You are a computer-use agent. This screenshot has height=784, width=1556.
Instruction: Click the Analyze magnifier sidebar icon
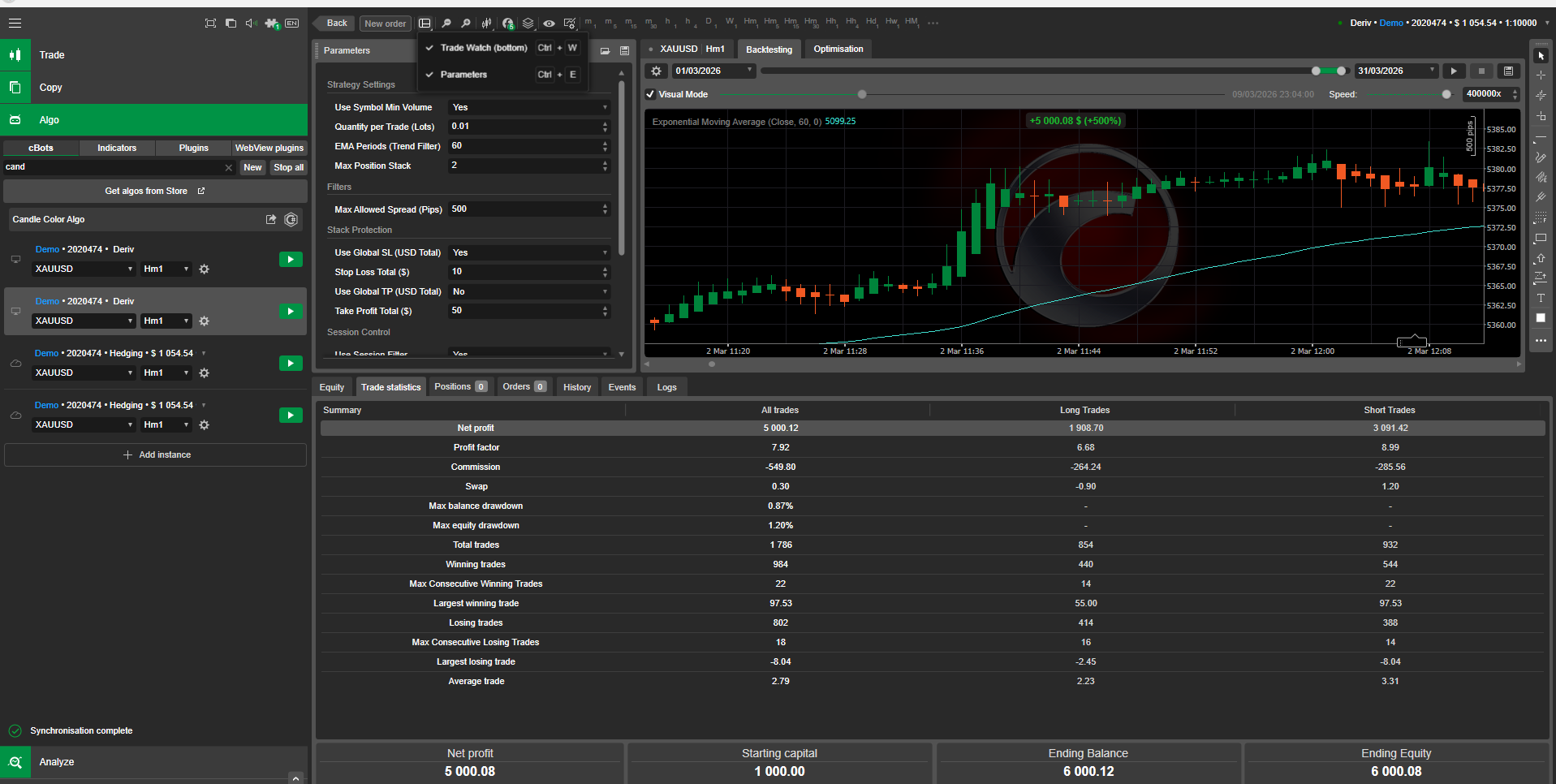coord(15,762)
